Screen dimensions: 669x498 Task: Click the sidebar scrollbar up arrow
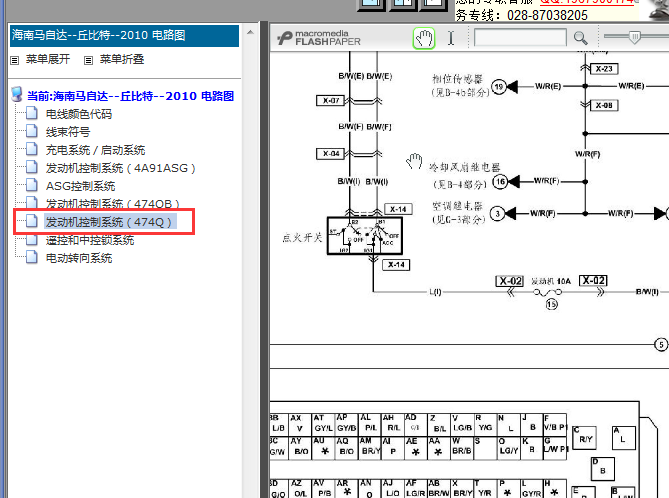coord(250,32)
